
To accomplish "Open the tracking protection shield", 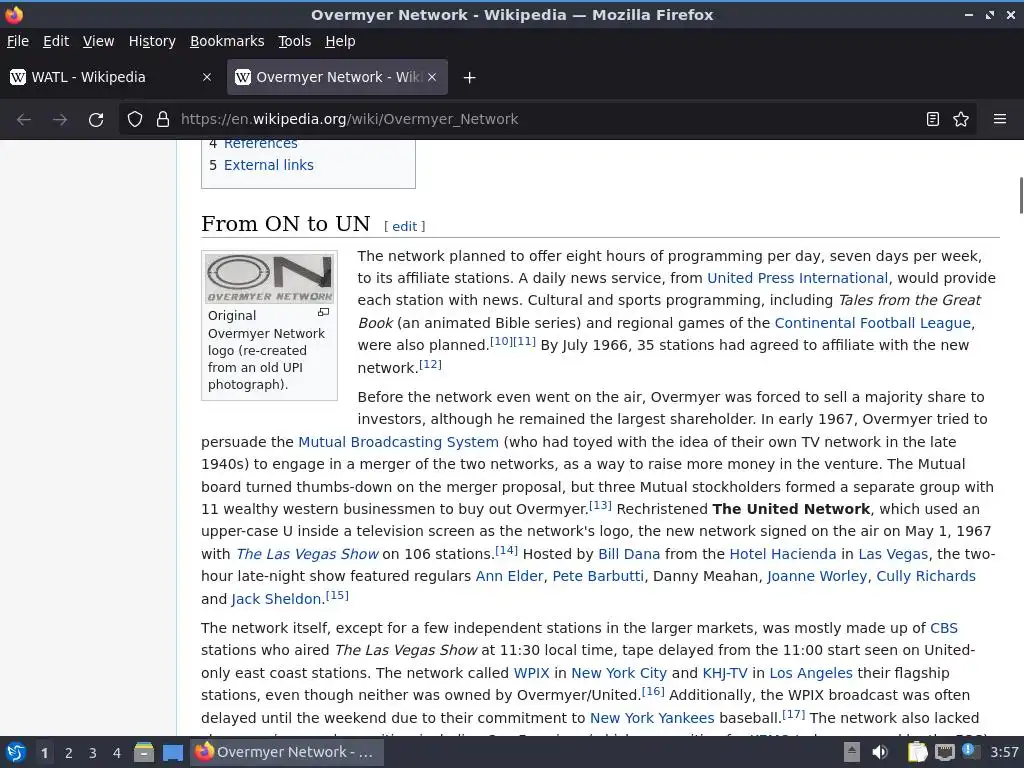I will point(135,120).
